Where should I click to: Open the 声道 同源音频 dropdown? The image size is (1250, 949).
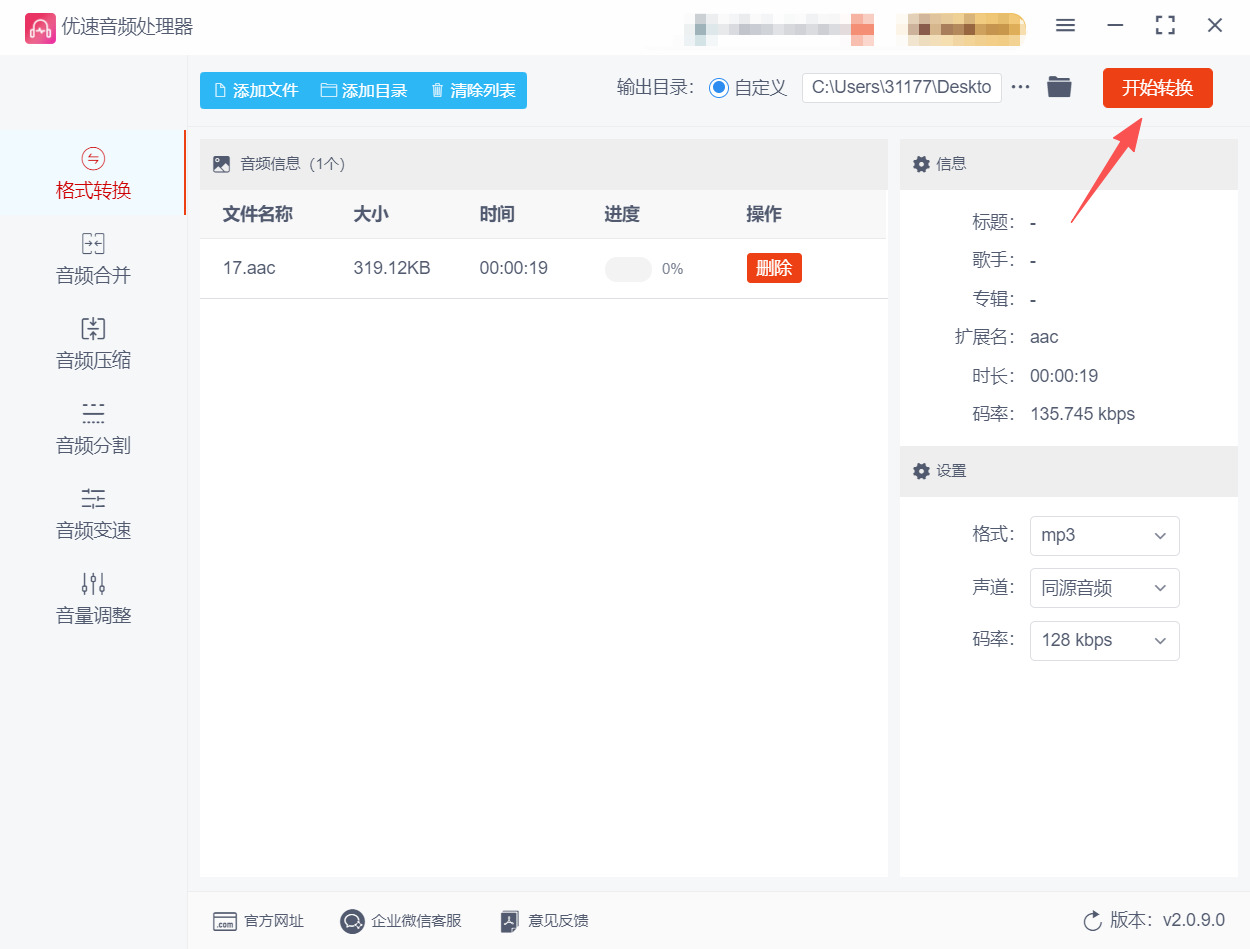pyautogui.click(x=1104, y=588)
